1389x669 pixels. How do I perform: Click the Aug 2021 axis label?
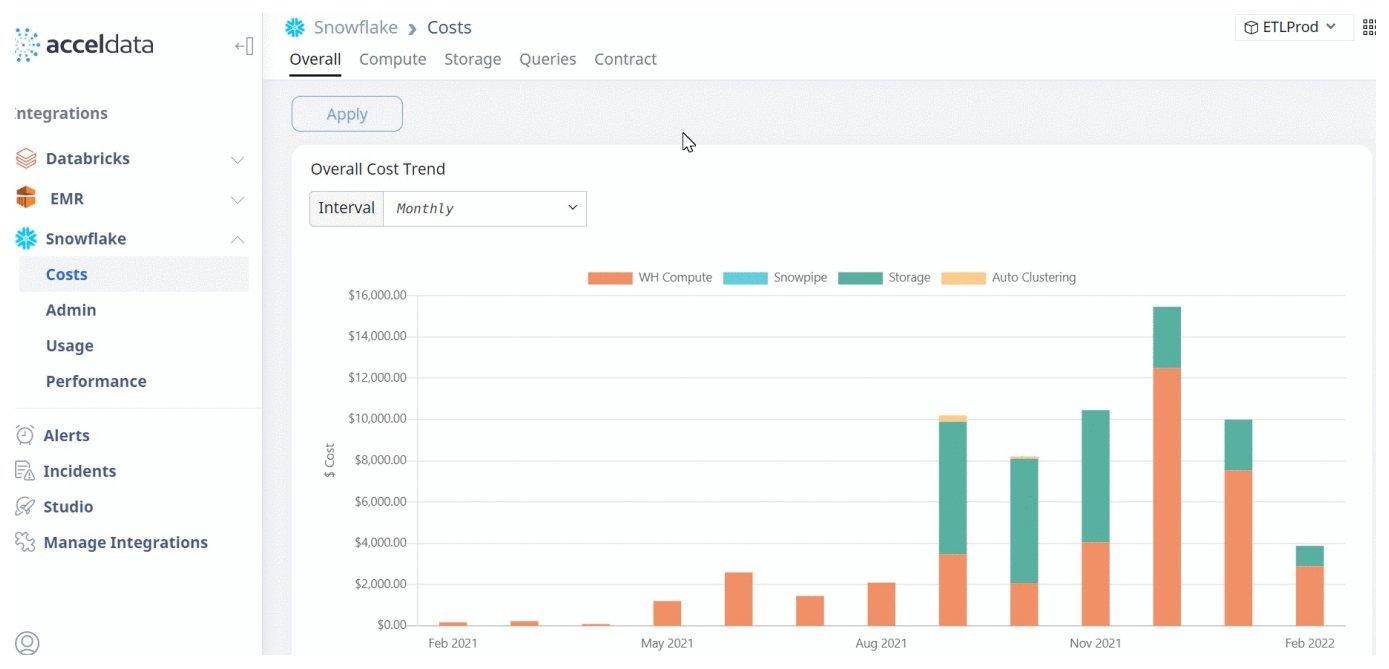click(x=881, y=643)
